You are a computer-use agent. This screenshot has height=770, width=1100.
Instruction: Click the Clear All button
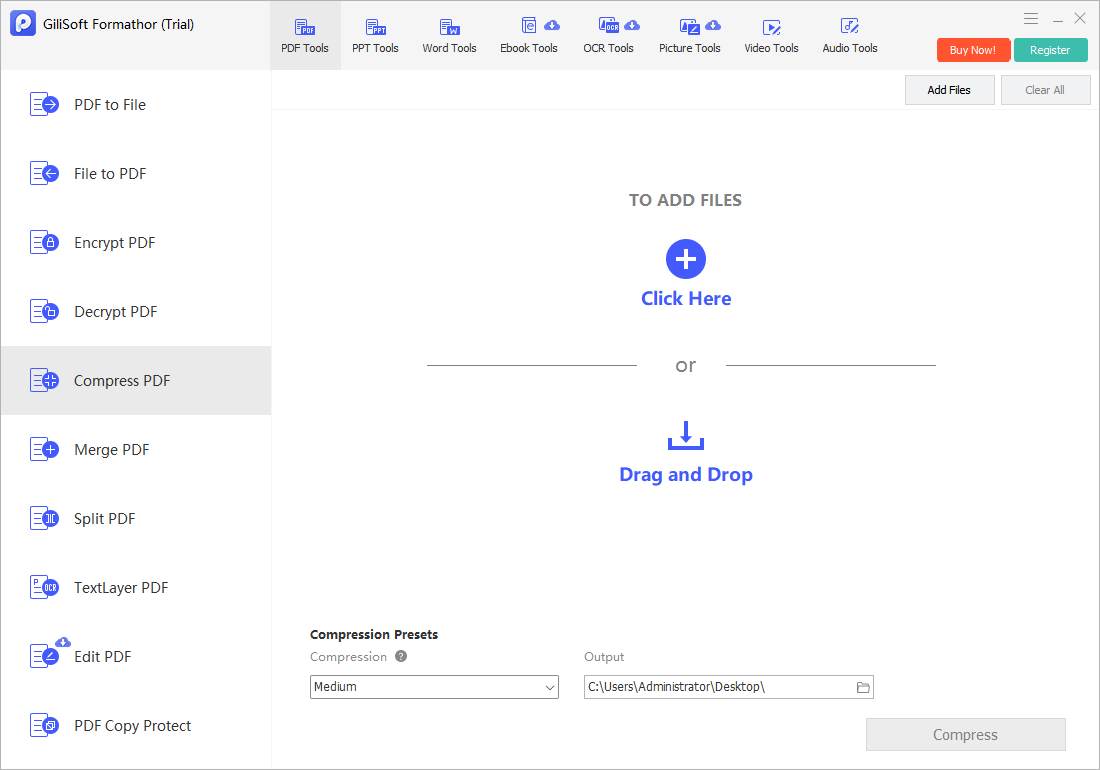(1045, 90)
